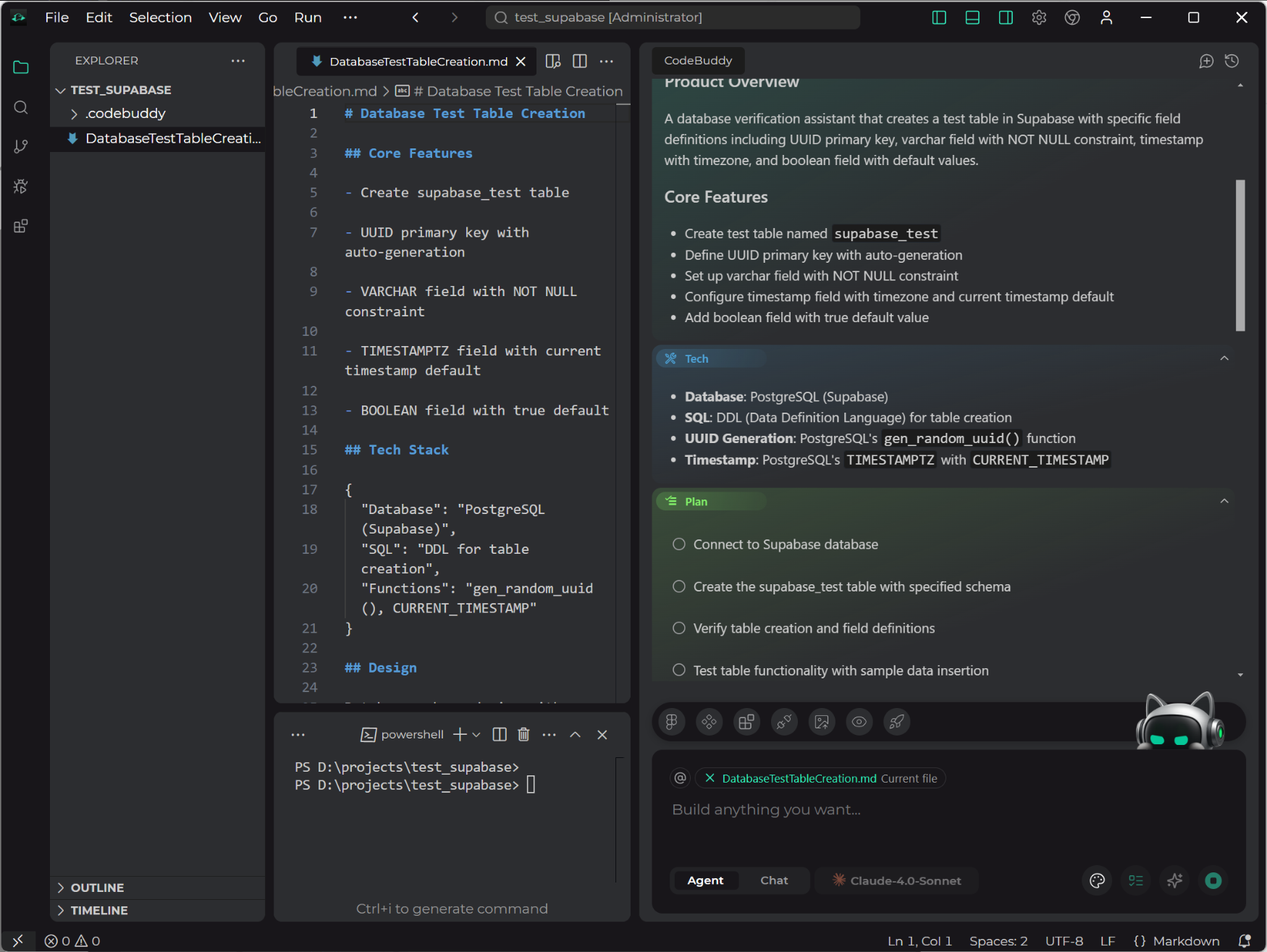Open the Extensions view
Viewport: 1267px width, 952px height.
pos(20,225)
